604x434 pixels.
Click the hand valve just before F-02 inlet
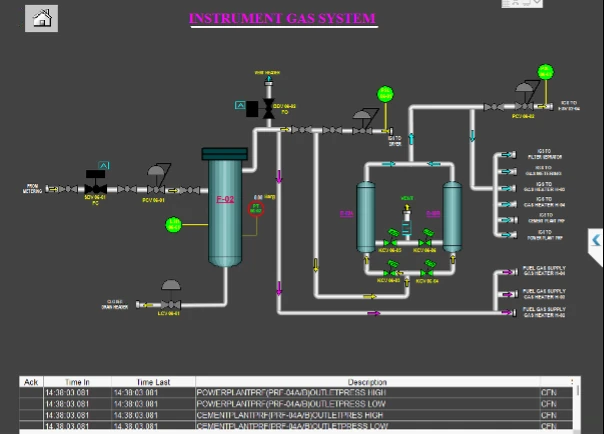click(x=190, y=190)
